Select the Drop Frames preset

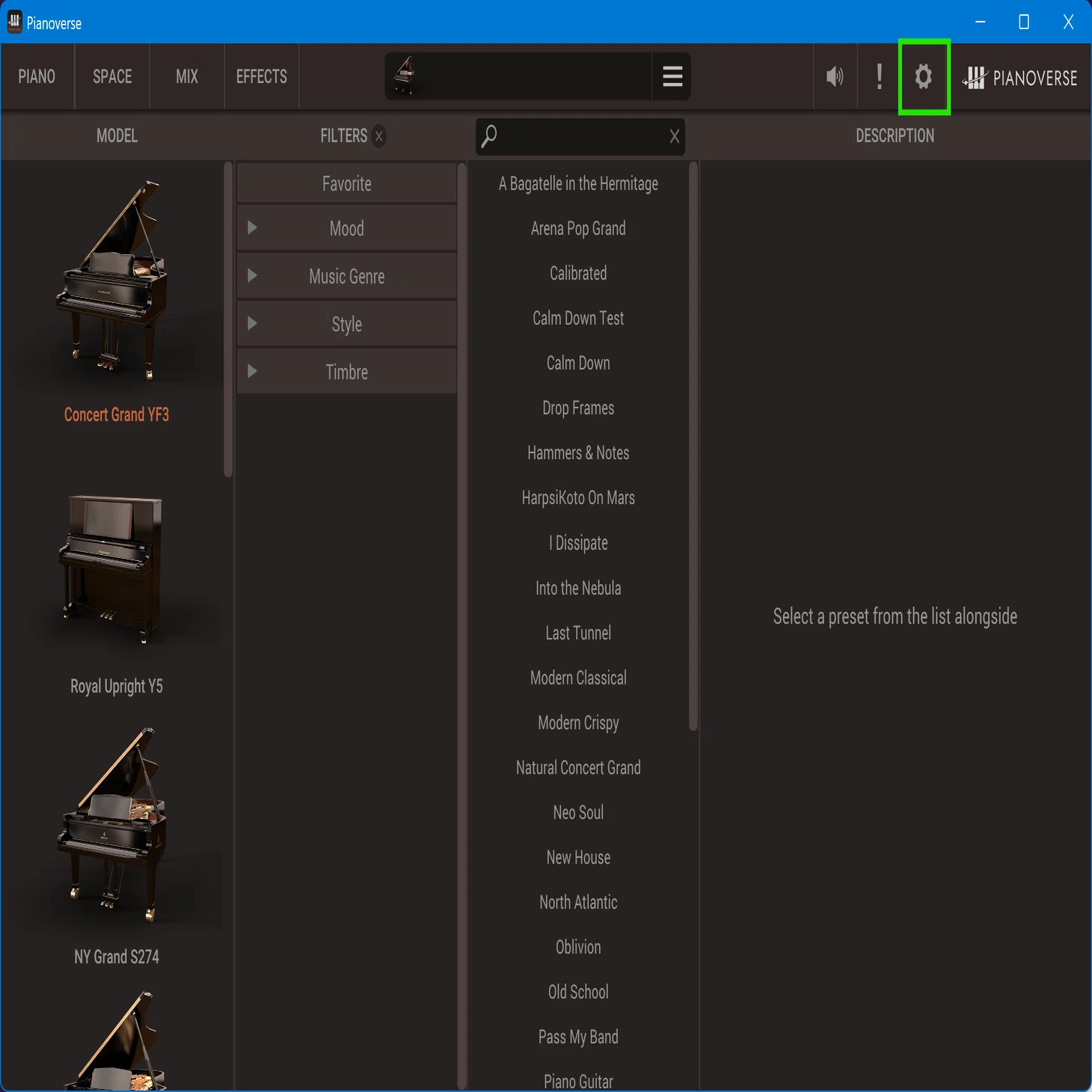pos(578,408)
